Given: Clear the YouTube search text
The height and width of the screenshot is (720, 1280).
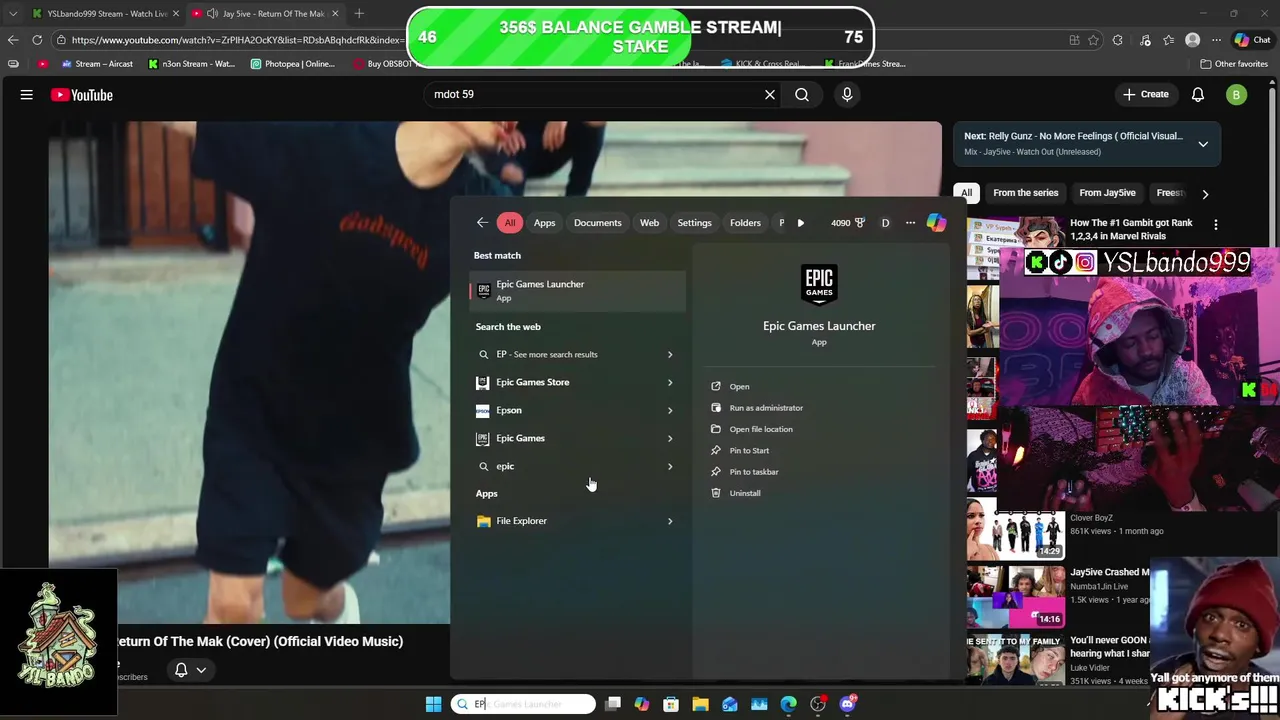Looking at the screenshot, I should [x=770, y=94].
